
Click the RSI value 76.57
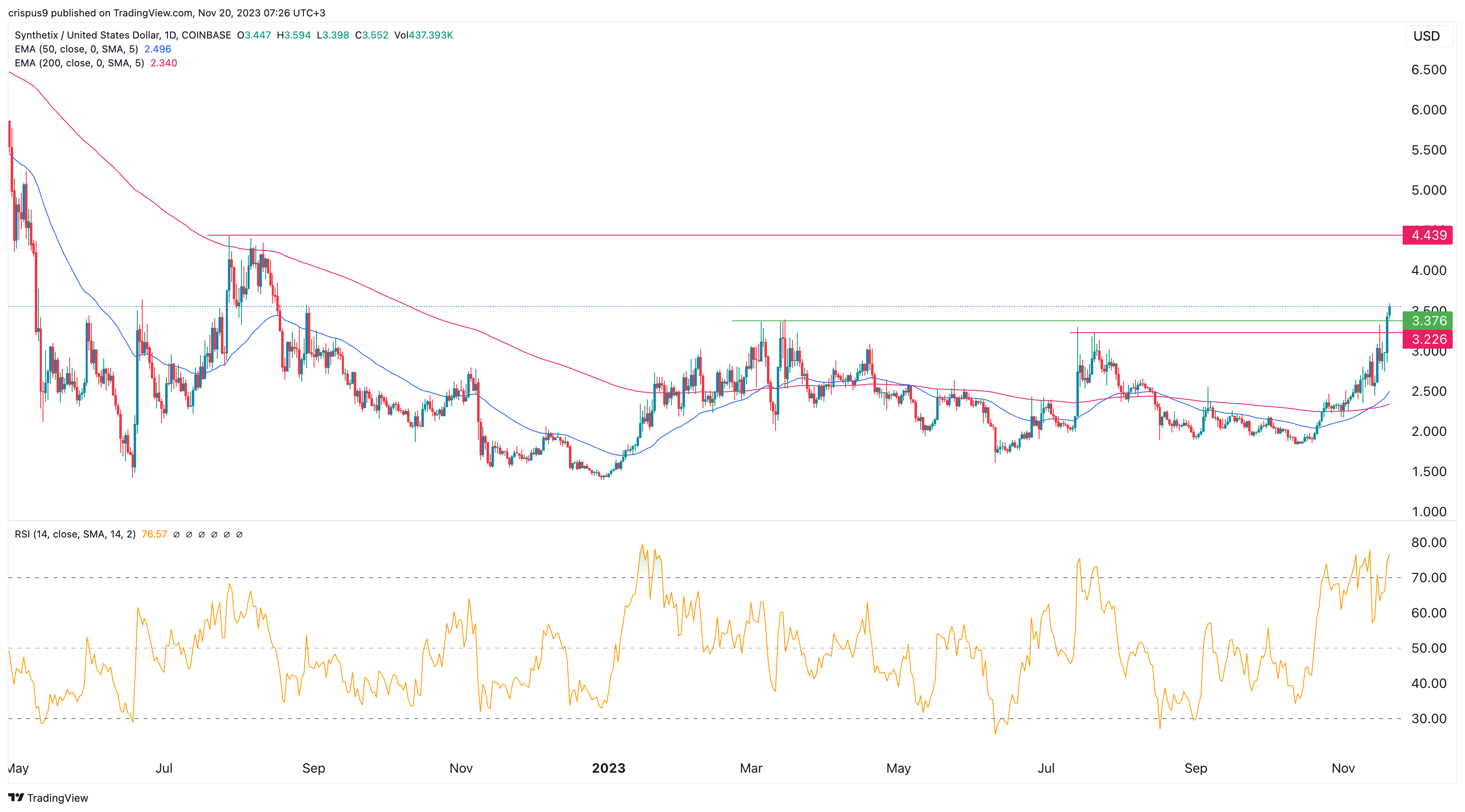click(154, 534)
